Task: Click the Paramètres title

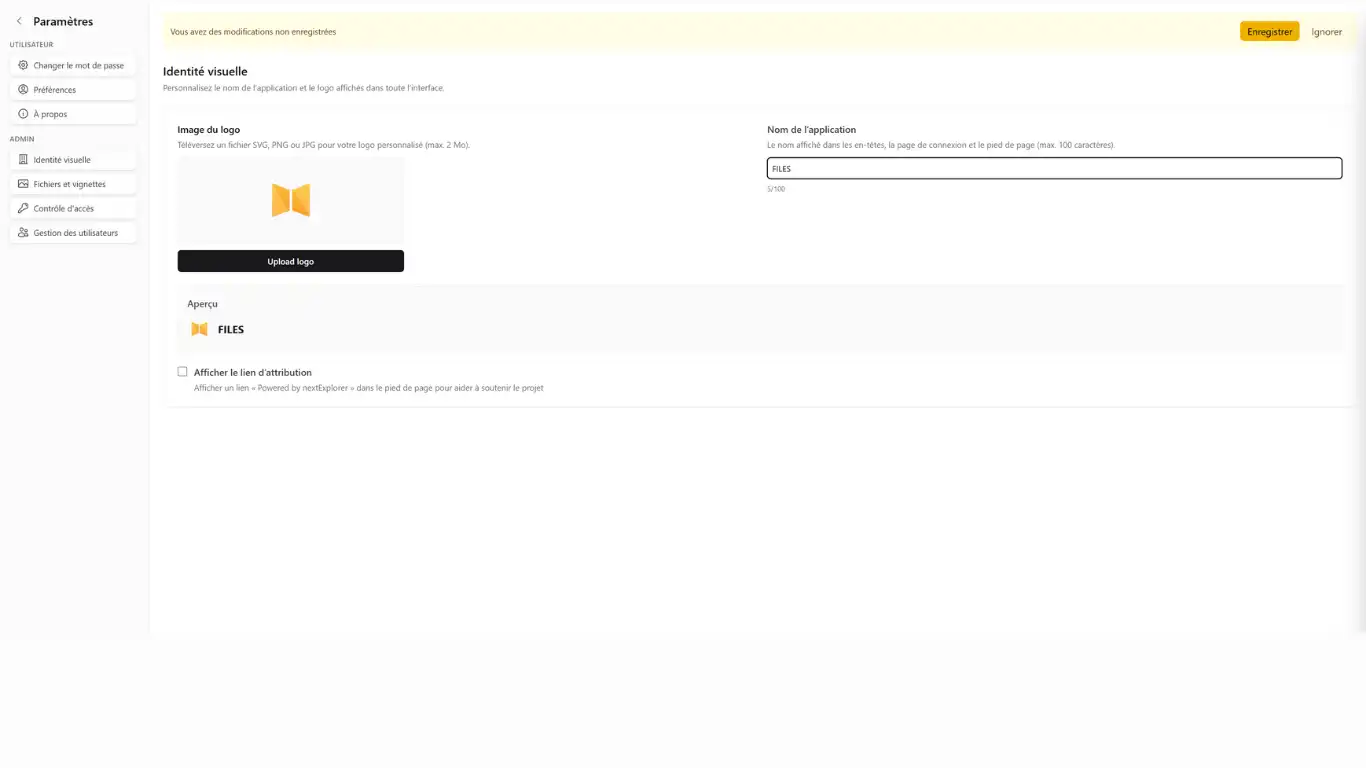Action: (63, 21)
